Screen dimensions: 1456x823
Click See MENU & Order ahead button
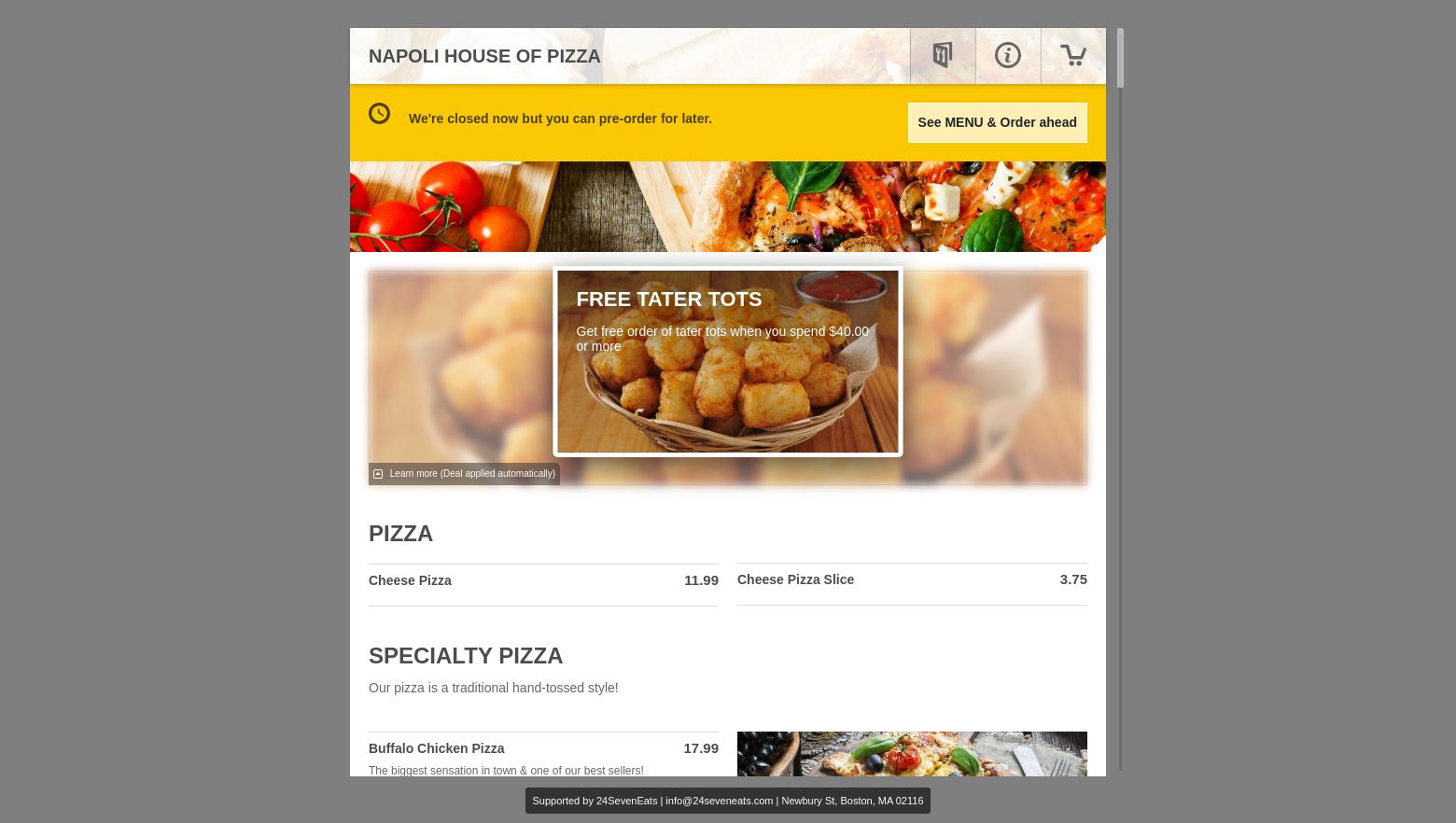coord(997,122)
